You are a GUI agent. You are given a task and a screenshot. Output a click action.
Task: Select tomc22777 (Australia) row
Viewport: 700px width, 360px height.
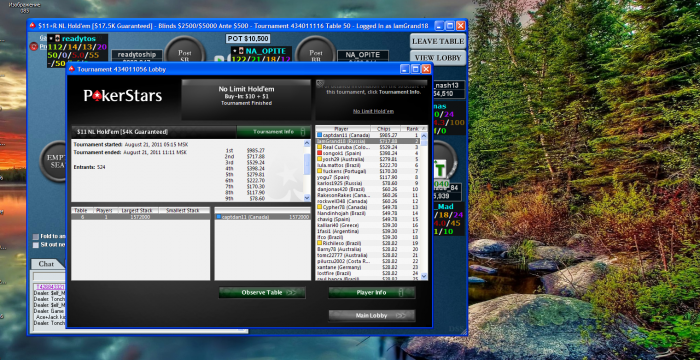[368, 255]
